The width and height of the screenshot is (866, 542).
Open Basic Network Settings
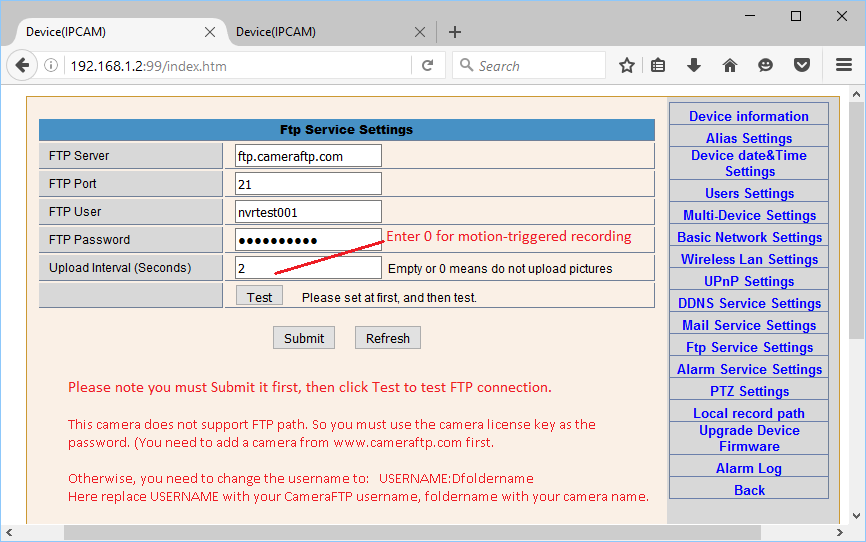tap(749, 238)
